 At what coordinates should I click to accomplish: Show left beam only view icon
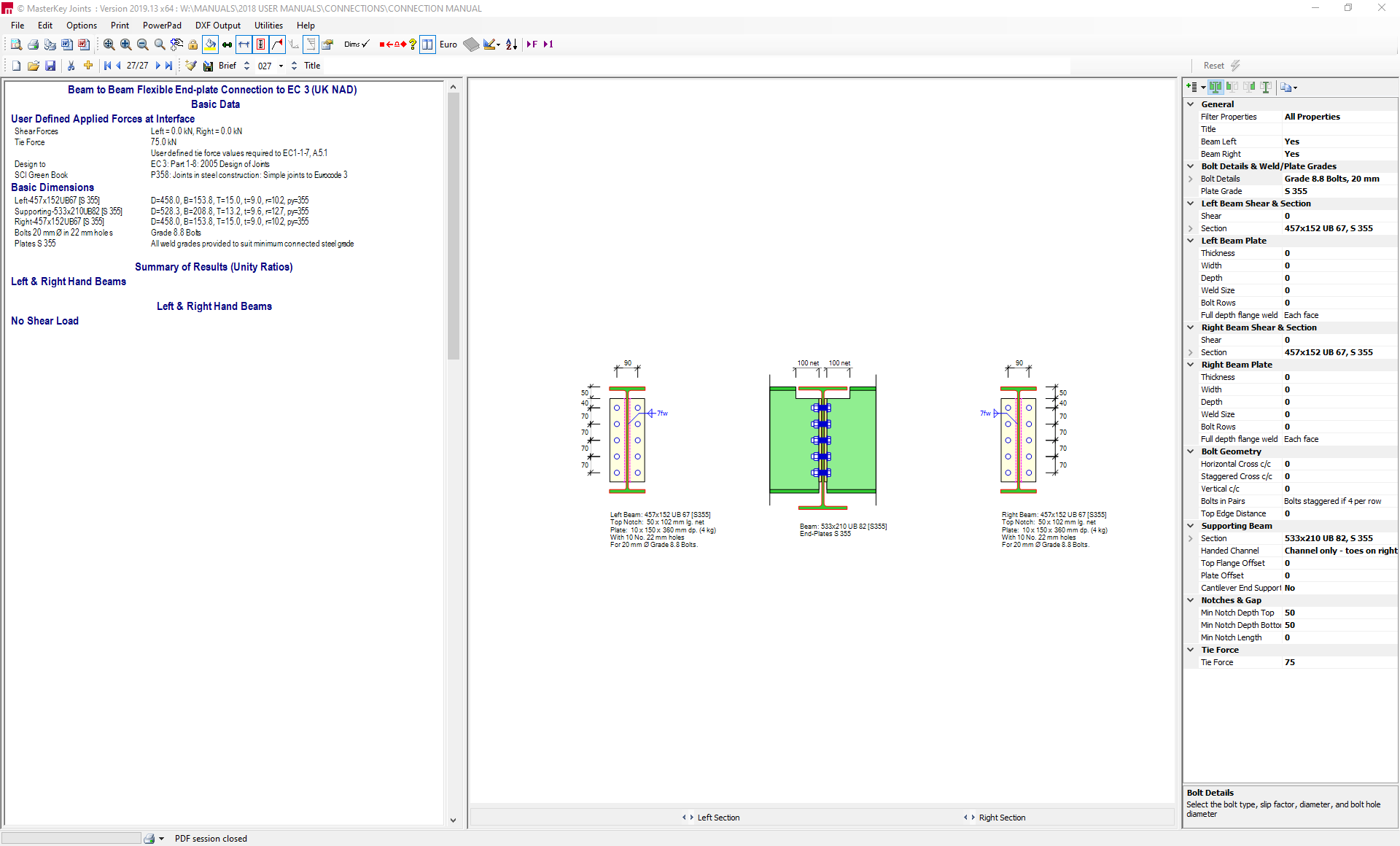pyautogui.click(x=1232, y=87)
